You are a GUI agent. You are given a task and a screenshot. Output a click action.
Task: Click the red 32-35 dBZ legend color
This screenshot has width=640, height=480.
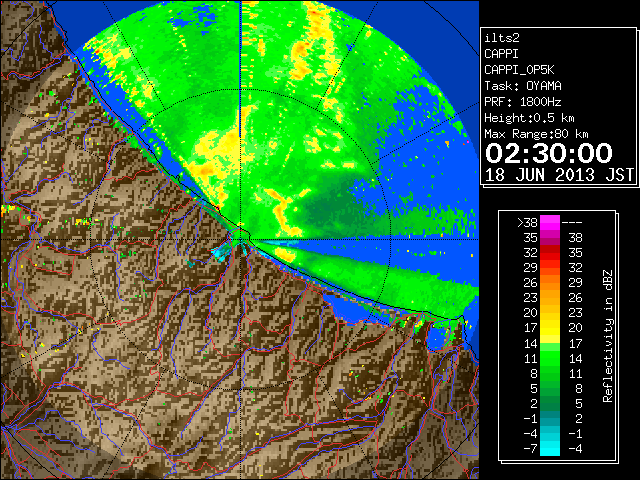550,253
